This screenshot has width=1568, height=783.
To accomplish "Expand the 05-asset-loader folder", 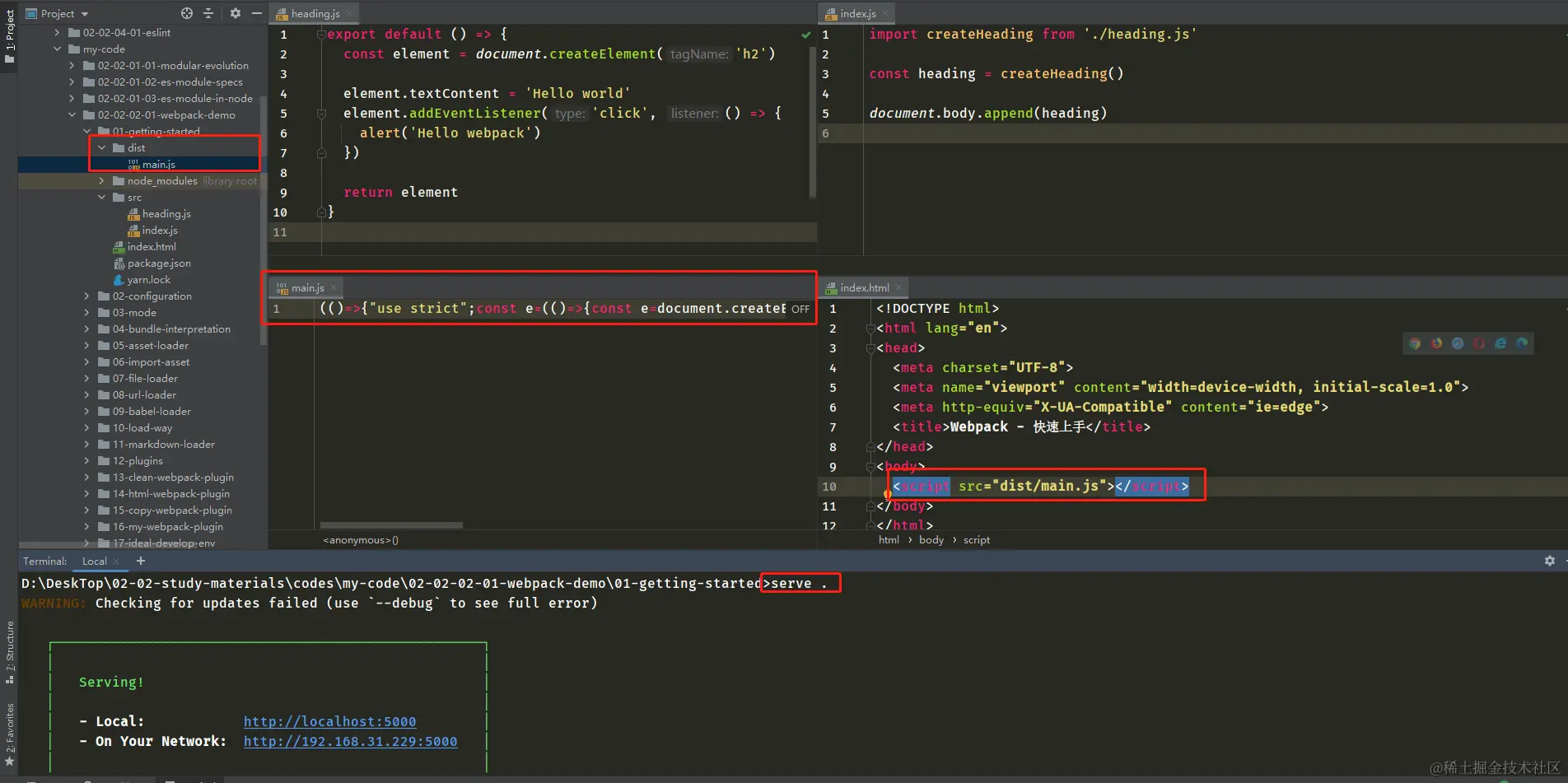I will click(x=87, y=346).
